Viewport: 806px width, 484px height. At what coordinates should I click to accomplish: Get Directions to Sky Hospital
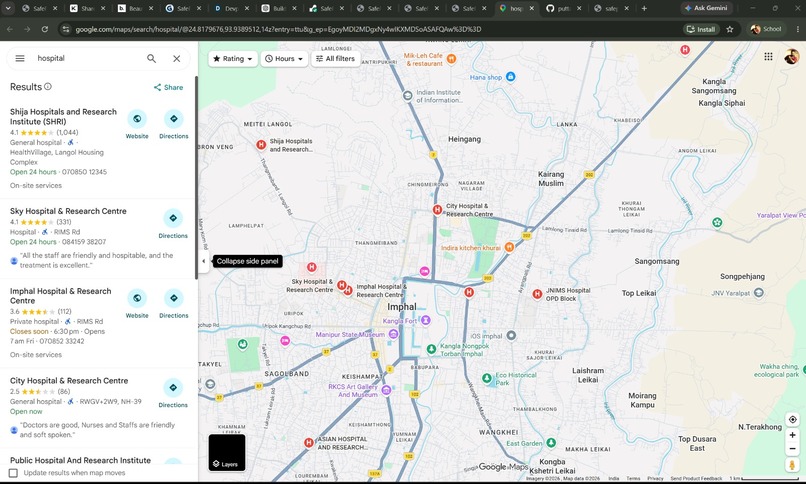point(173,224)
